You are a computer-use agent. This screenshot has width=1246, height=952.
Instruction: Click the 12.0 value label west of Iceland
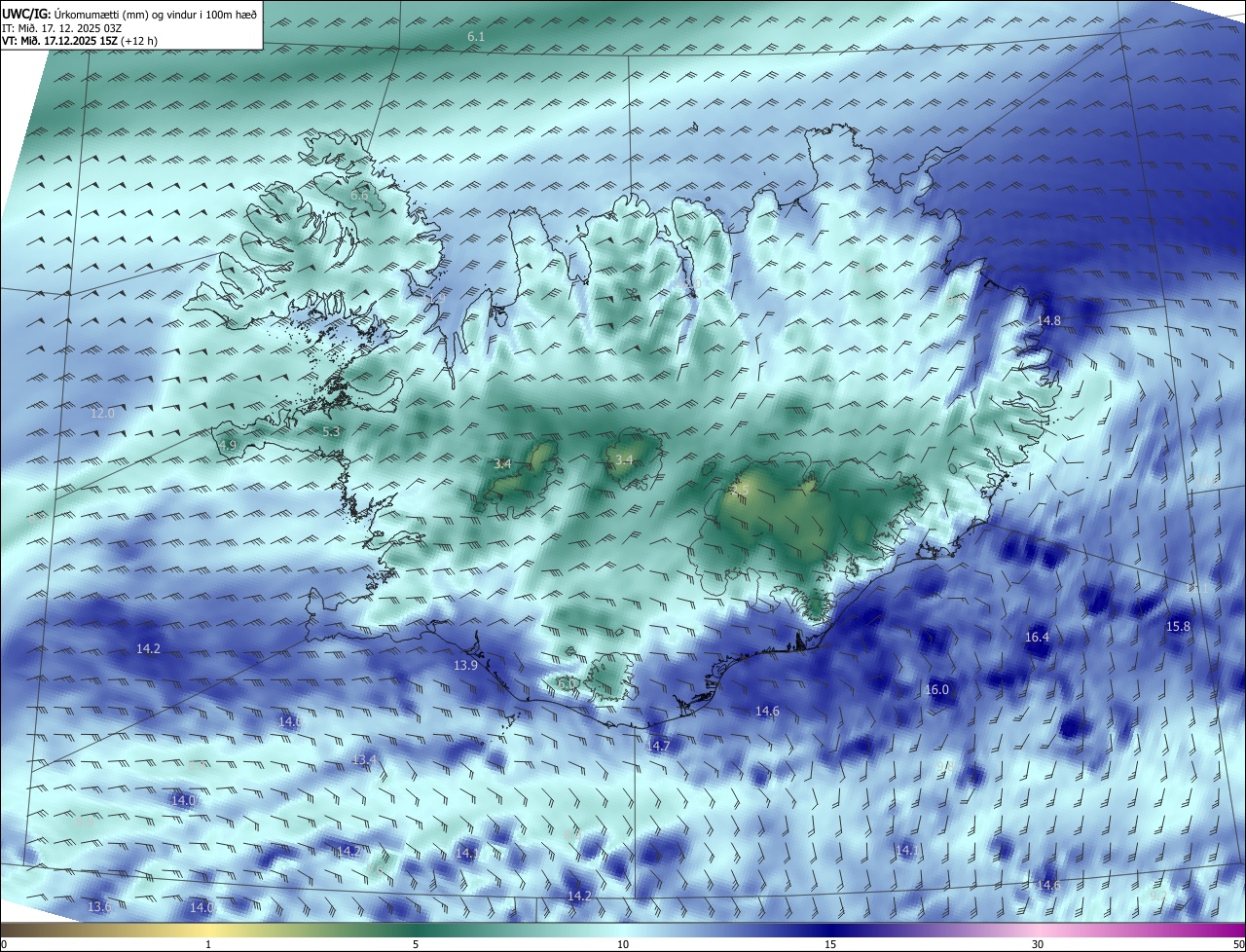102,413
